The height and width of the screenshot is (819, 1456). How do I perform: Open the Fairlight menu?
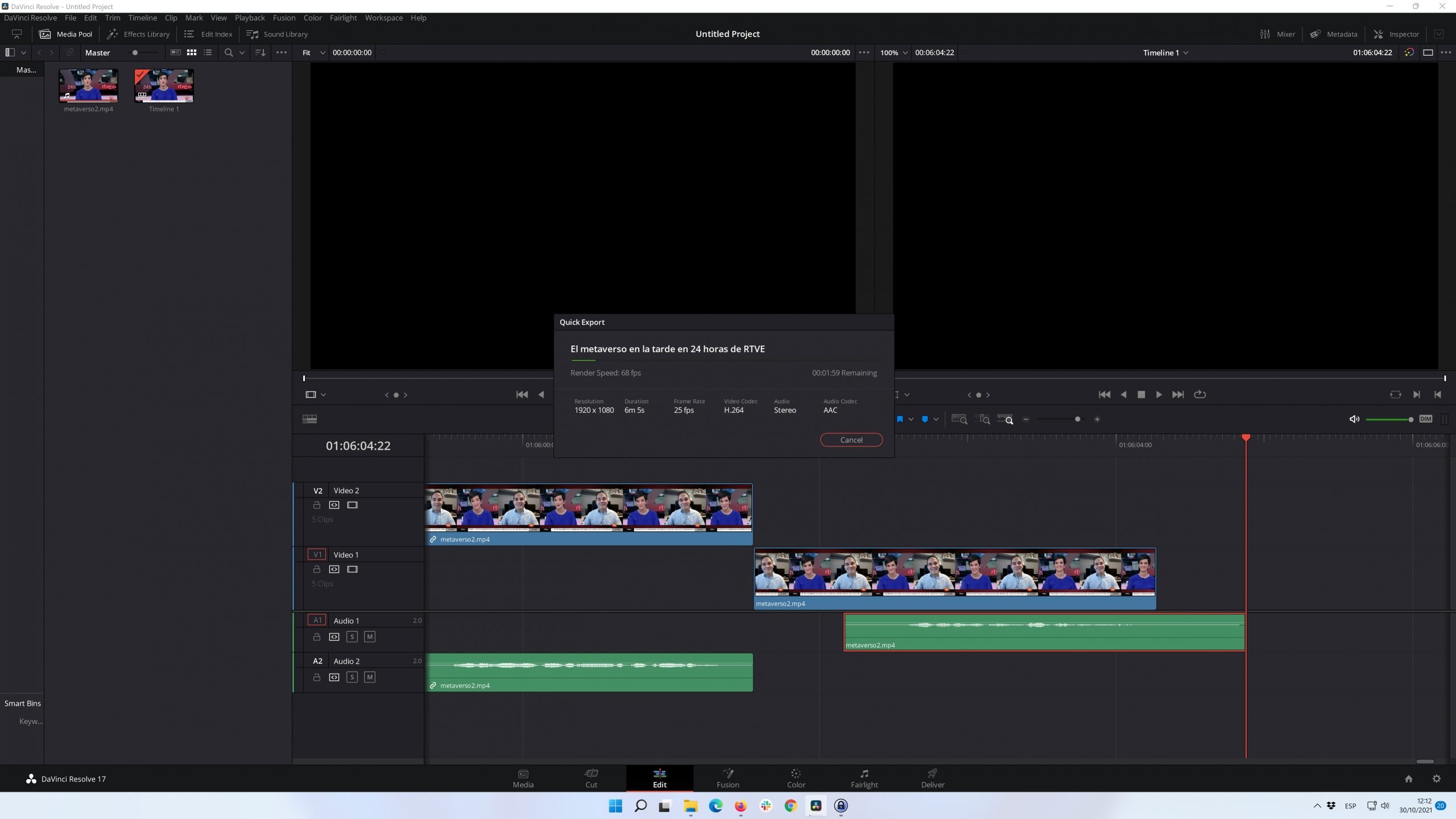pos(343,18)
